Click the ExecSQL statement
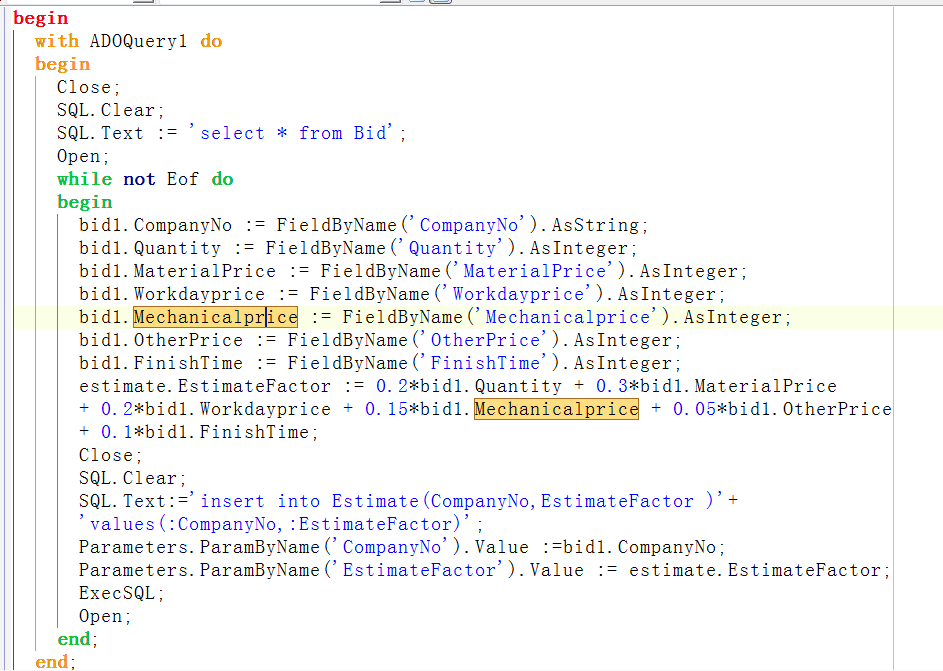 click(121, 593)
